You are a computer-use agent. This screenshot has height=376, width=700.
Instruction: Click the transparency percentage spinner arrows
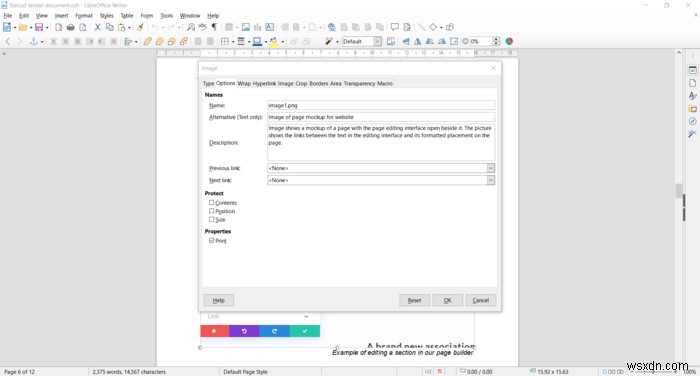coord(496,42)
